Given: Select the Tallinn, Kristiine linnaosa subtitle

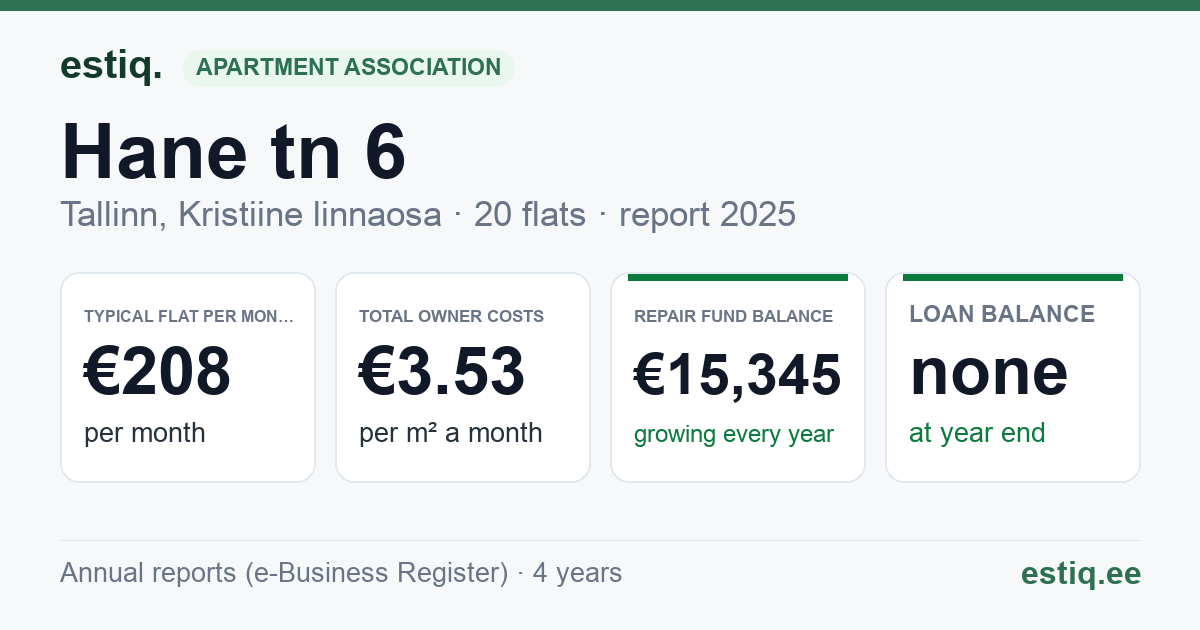Looking at the screenshot, I should 428,214.
